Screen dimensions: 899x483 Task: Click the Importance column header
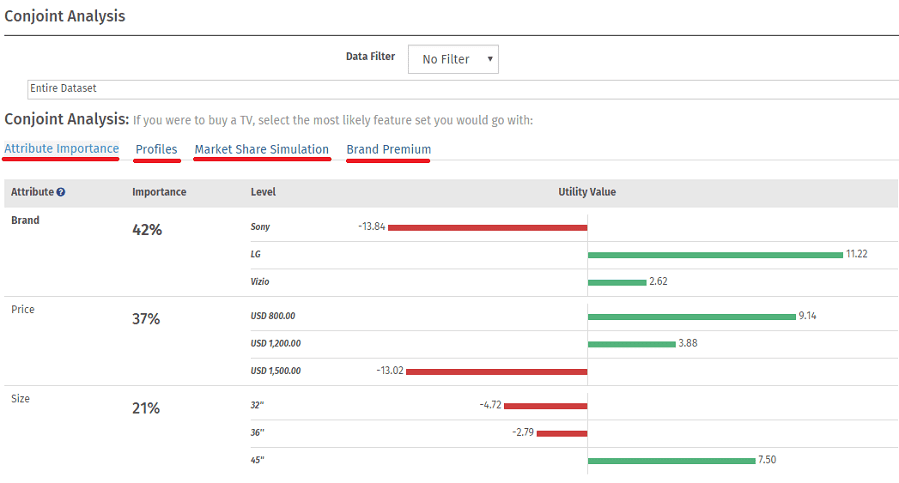(159, 192)
